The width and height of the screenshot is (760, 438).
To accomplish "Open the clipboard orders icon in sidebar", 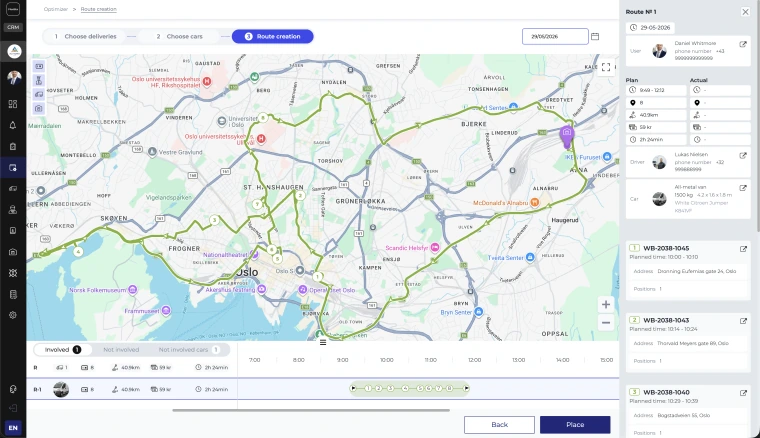I will pyautogui.click(x=13, y=146).
